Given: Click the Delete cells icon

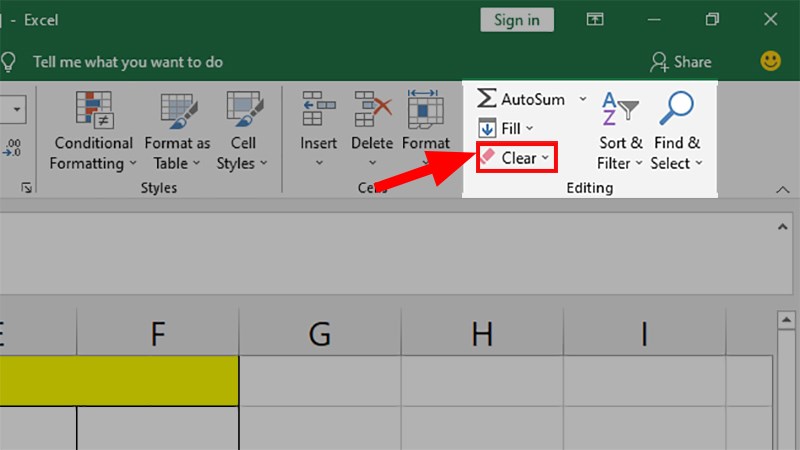Looking at the screenshot, I should pyautogui.click(x=372, y=109).
